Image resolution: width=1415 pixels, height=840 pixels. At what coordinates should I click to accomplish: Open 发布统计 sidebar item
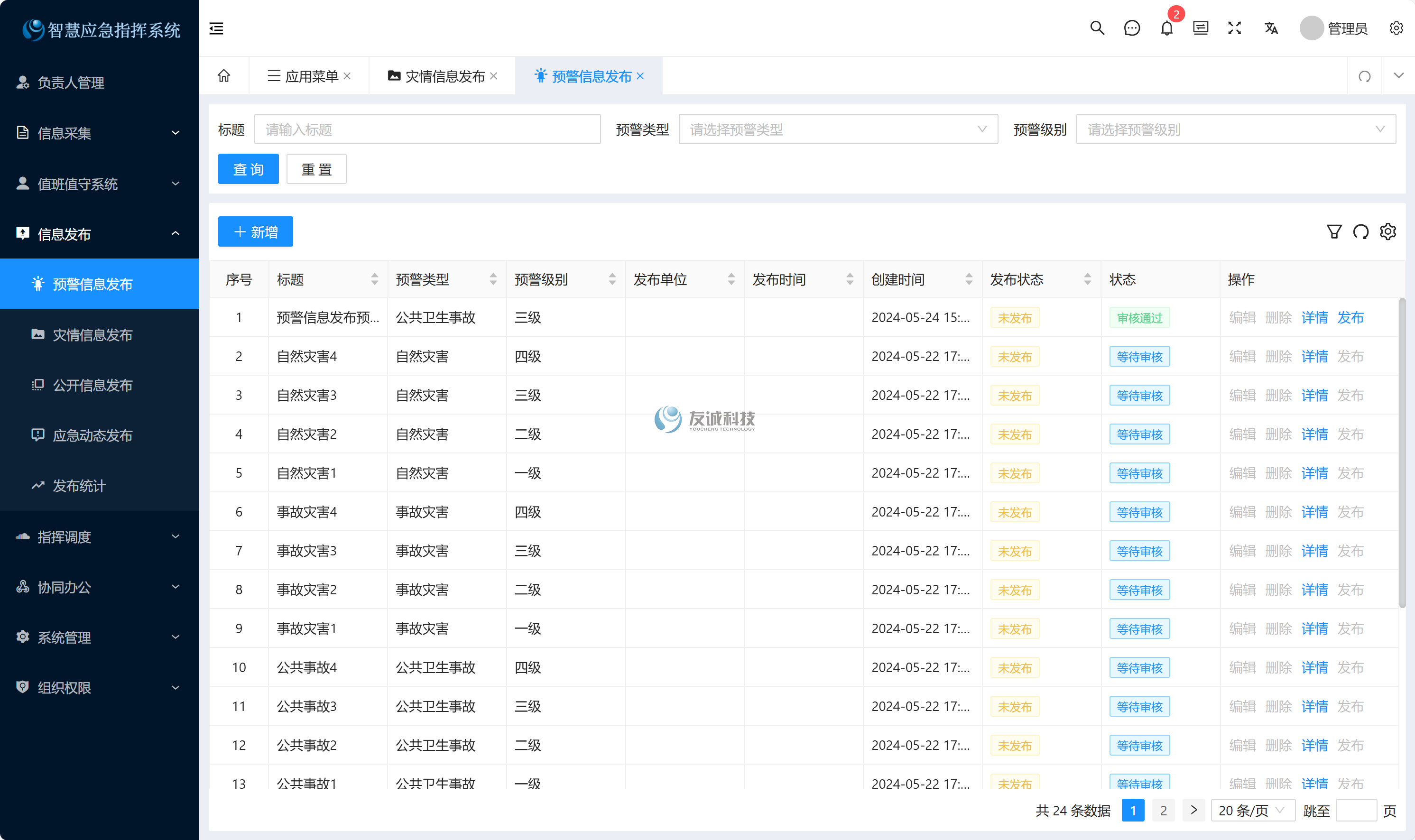100,486
